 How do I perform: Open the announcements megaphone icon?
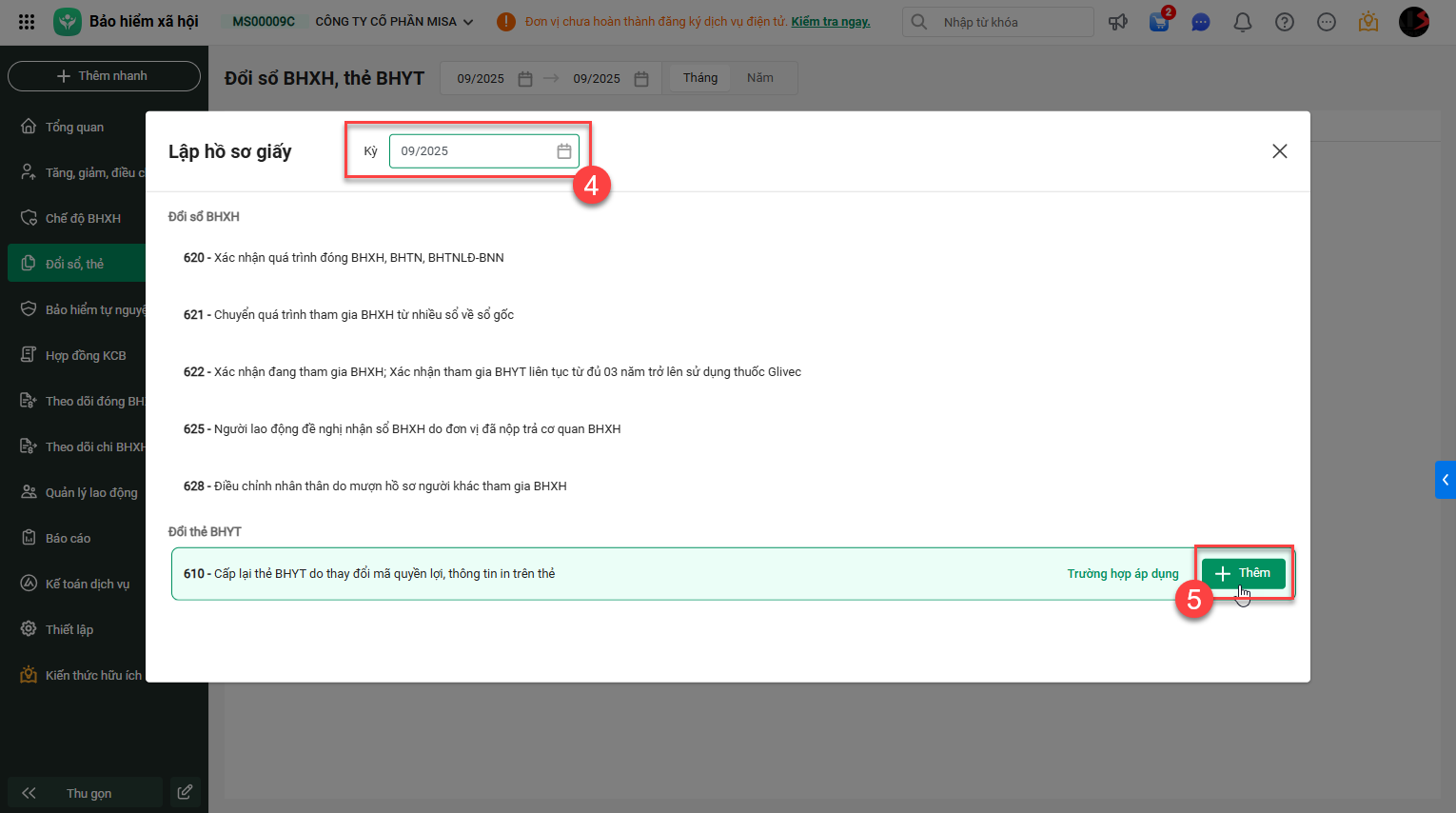1118,22
